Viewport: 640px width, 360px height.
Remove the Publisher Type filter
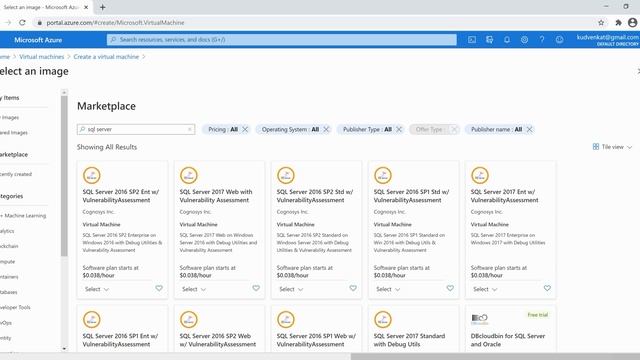(399, 129)
